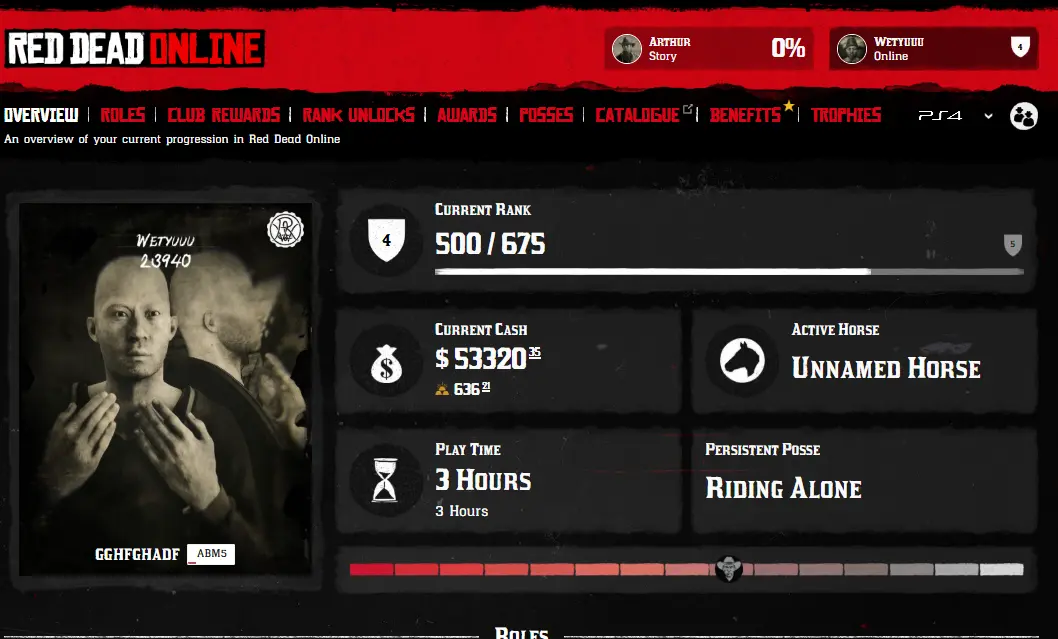Click the ABM5 crew tag label
The height and width of the screenshot is (639, 1058).
211,554
